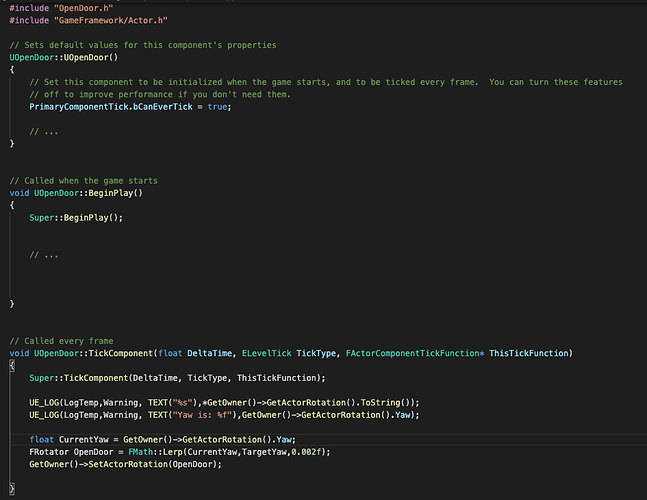Screen dimensions: 647x500
Task: Click the comment "Sets default values for this component's properties"
Action: click(x=143, y=45)
